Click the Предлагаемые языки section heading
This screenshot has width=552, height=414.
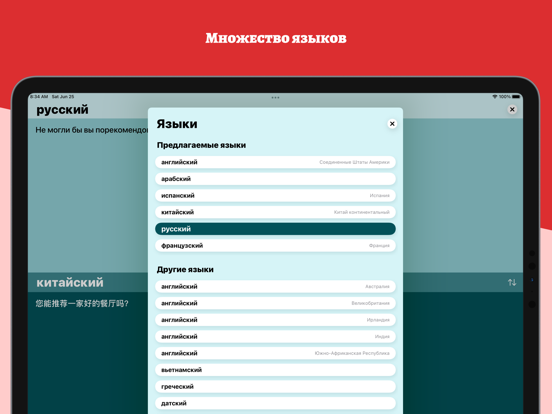(x=201, y=145)
